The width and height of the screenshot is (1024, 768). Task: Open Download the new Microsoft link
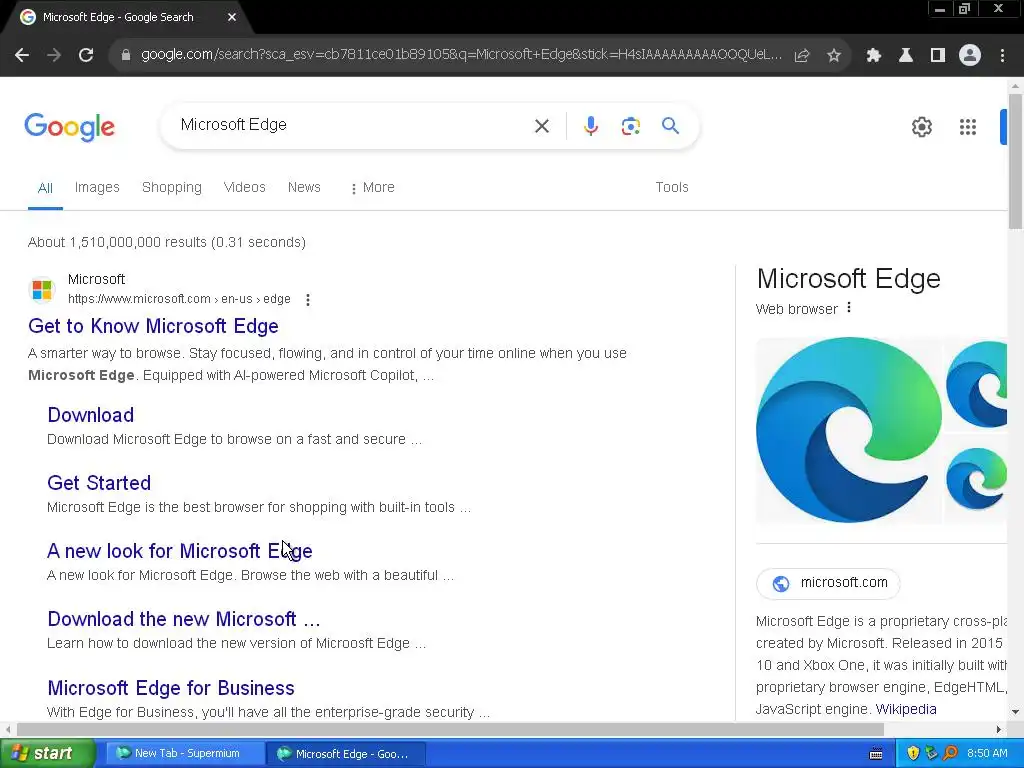coord(184,618)
